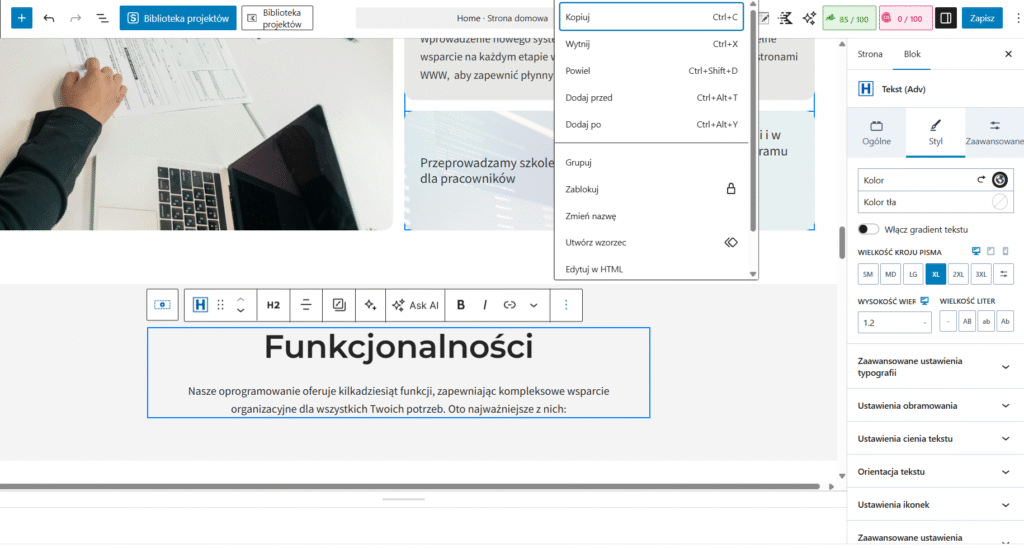Open the 'Kolor' text color swatch
The image size is (1024, 548).
coord(998,180)
